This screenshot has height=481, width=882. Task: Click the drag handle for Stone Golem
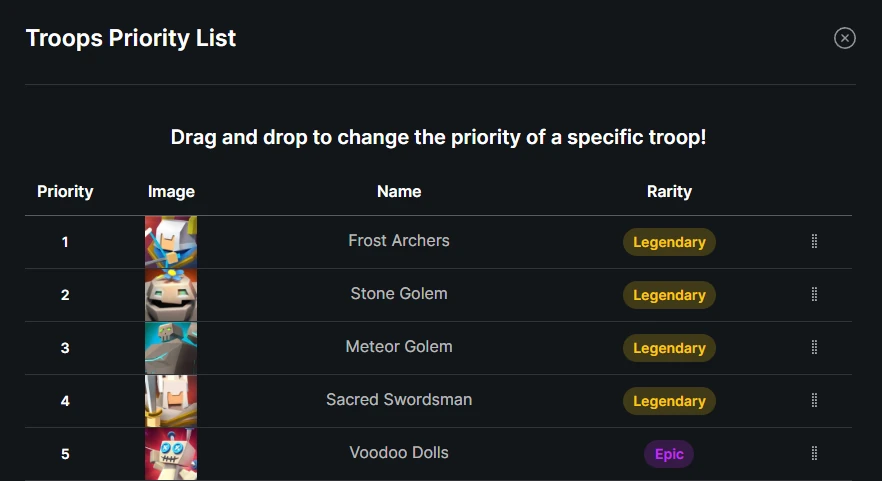tap(814, 295)
